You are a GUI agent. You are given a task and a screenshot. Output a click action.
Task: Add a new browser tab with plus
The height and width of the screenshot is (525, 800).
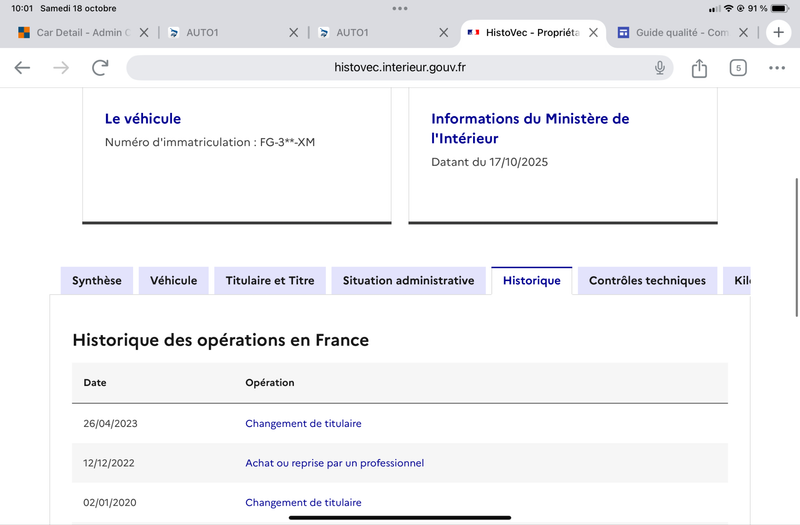(x=779, y=32)
